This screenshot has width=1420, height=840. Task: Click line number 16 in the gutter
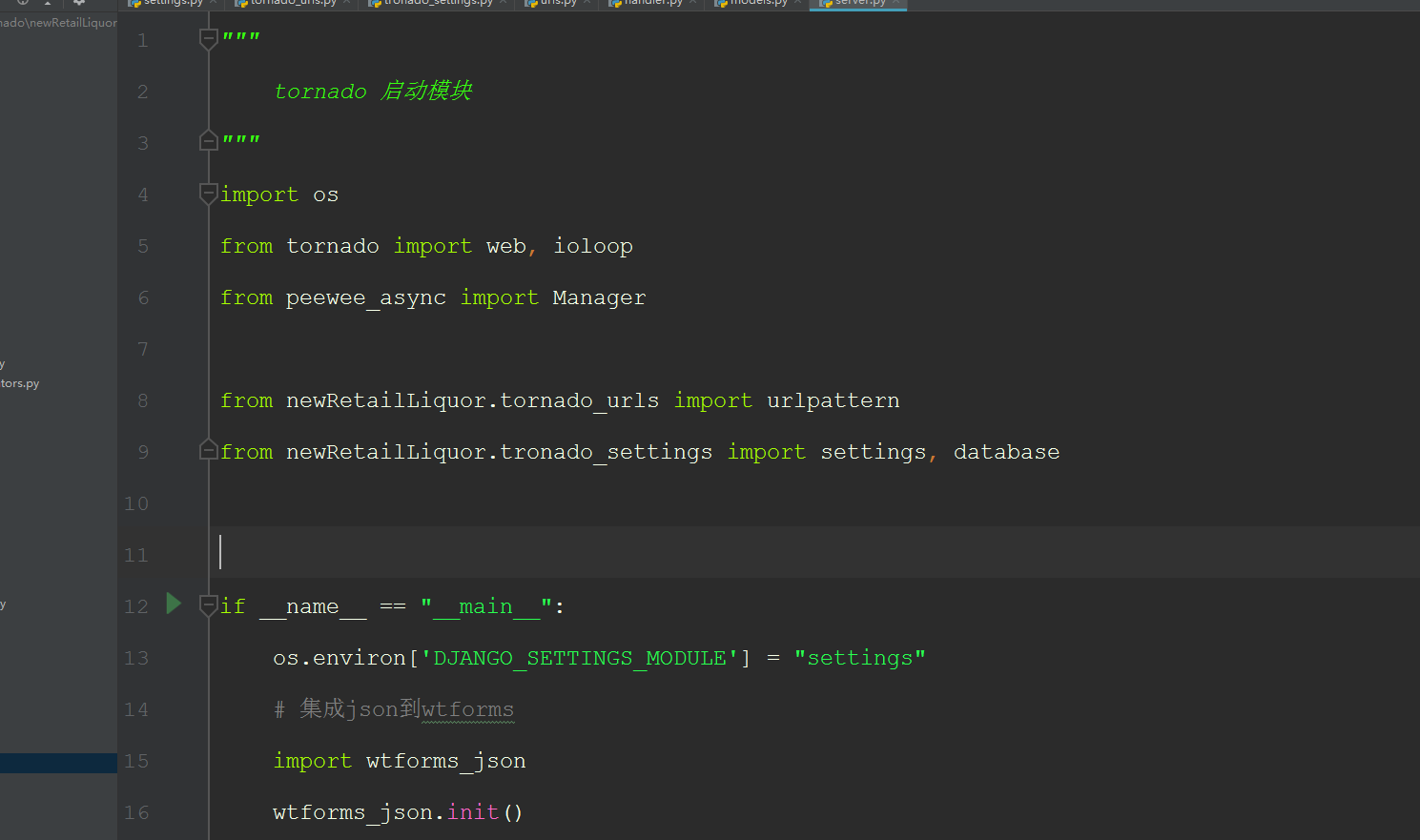tap(136, 812)
